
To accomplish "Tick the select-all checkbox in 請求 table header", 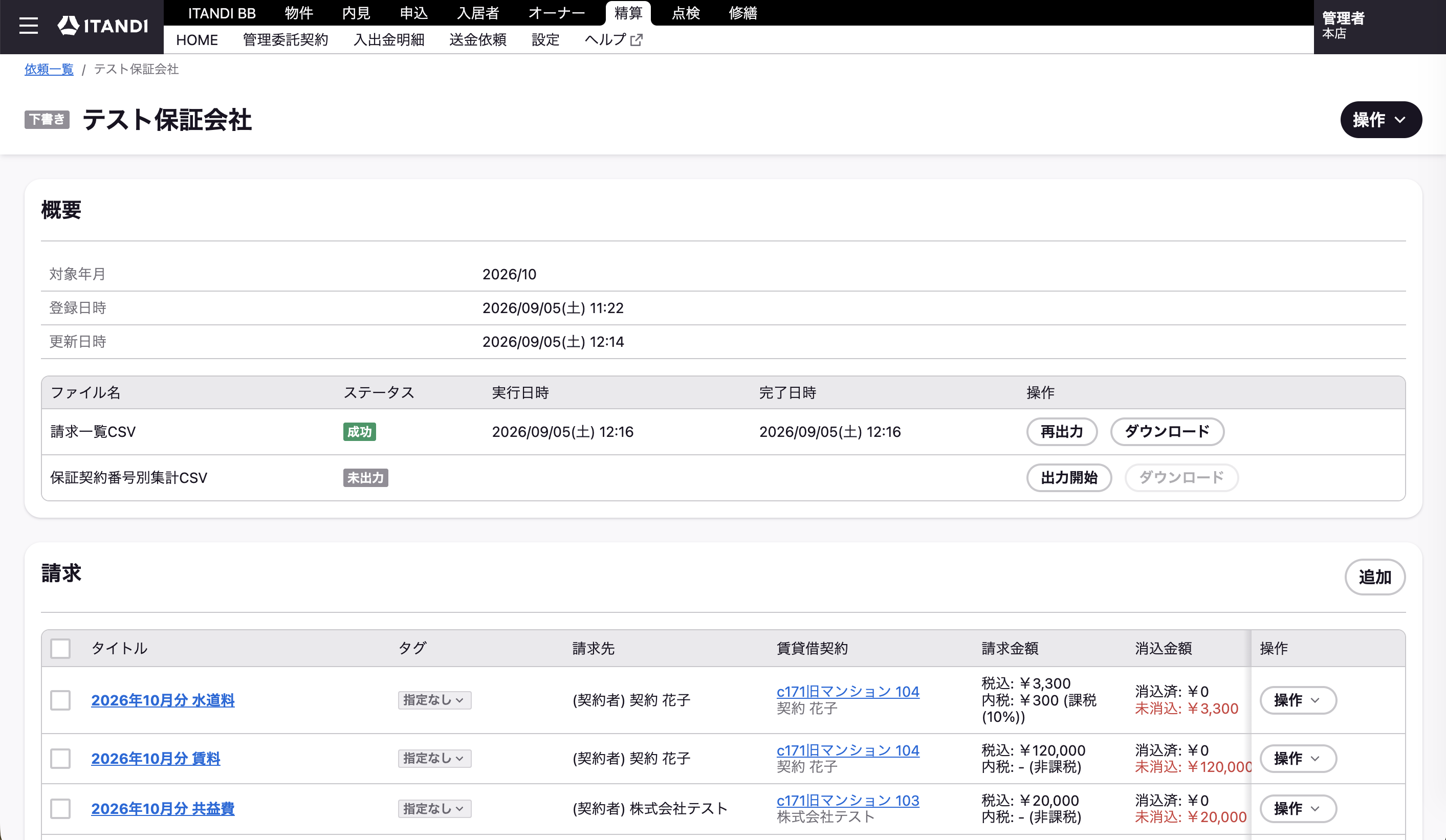I will click(60, 648).
